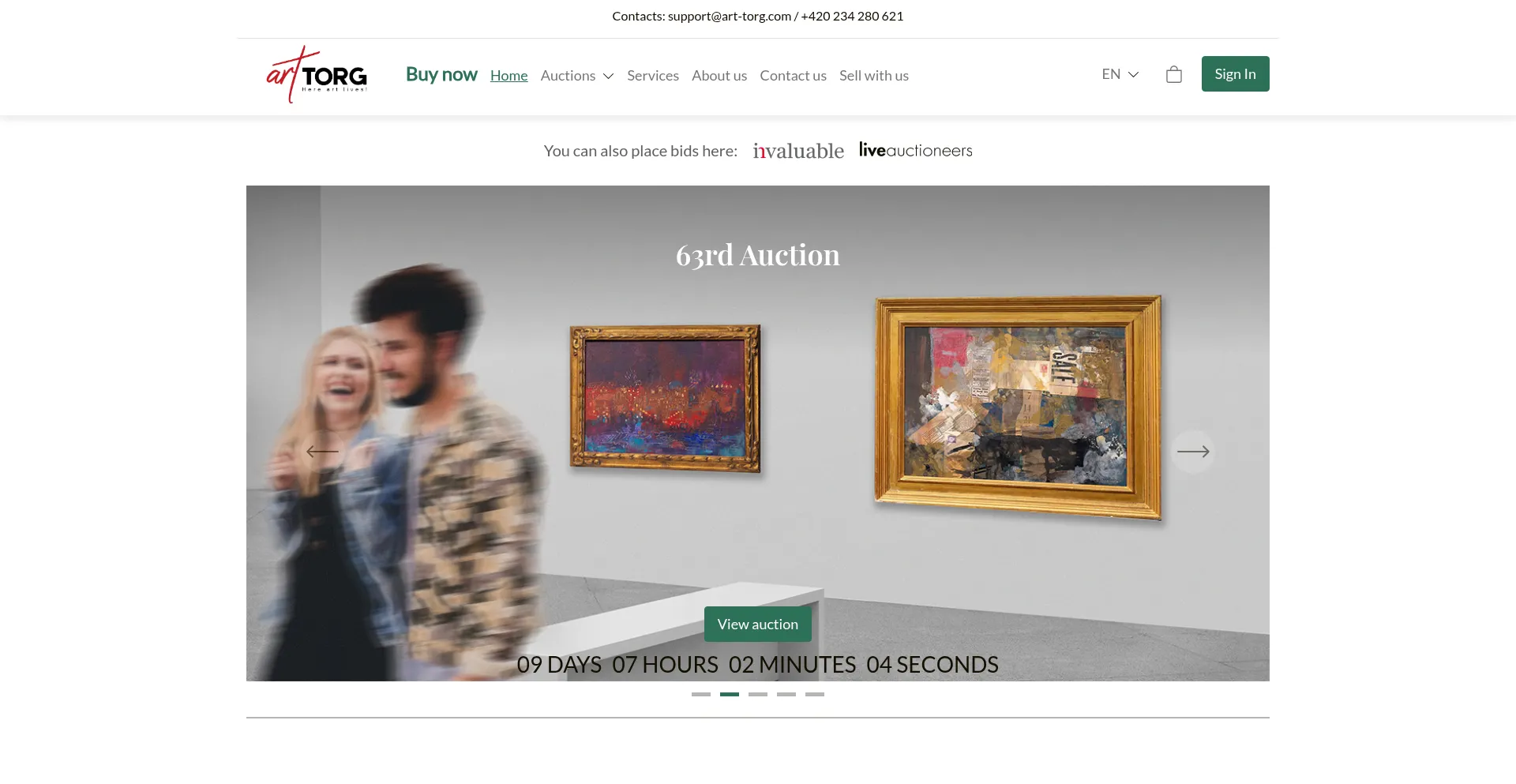
Task: Open the EN language selector
Action: pyautogui.click(x=1120, y=74)
